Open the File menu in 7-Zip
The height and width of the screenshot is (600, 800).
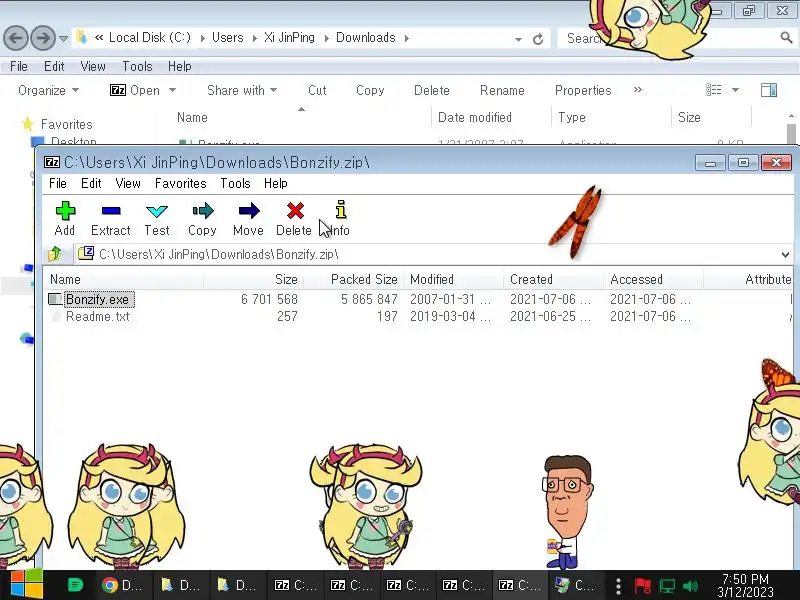pyautogui.click(x=58, y=183)
